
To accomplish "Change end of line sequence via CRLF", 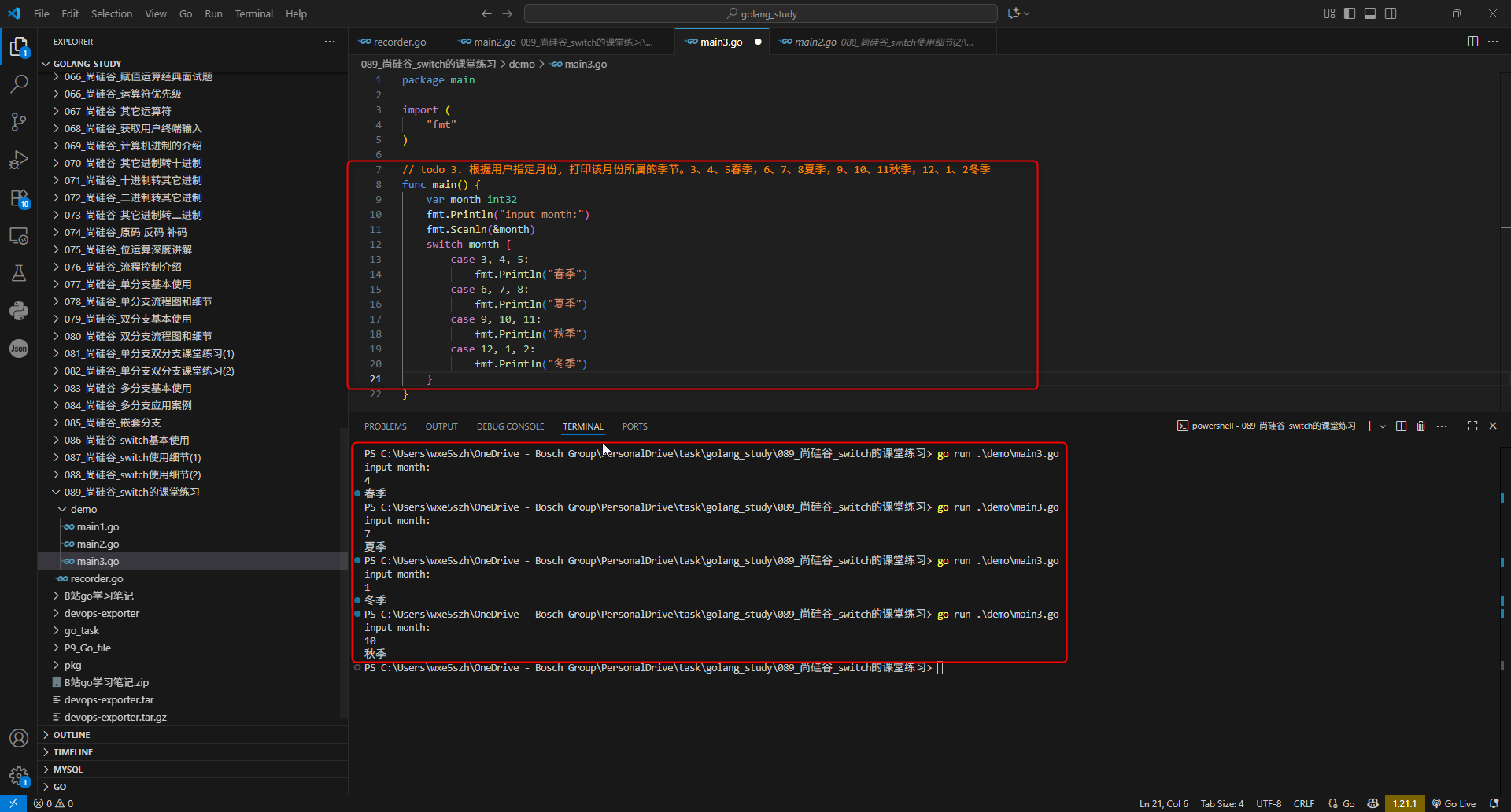I will tap(1304, 803).
